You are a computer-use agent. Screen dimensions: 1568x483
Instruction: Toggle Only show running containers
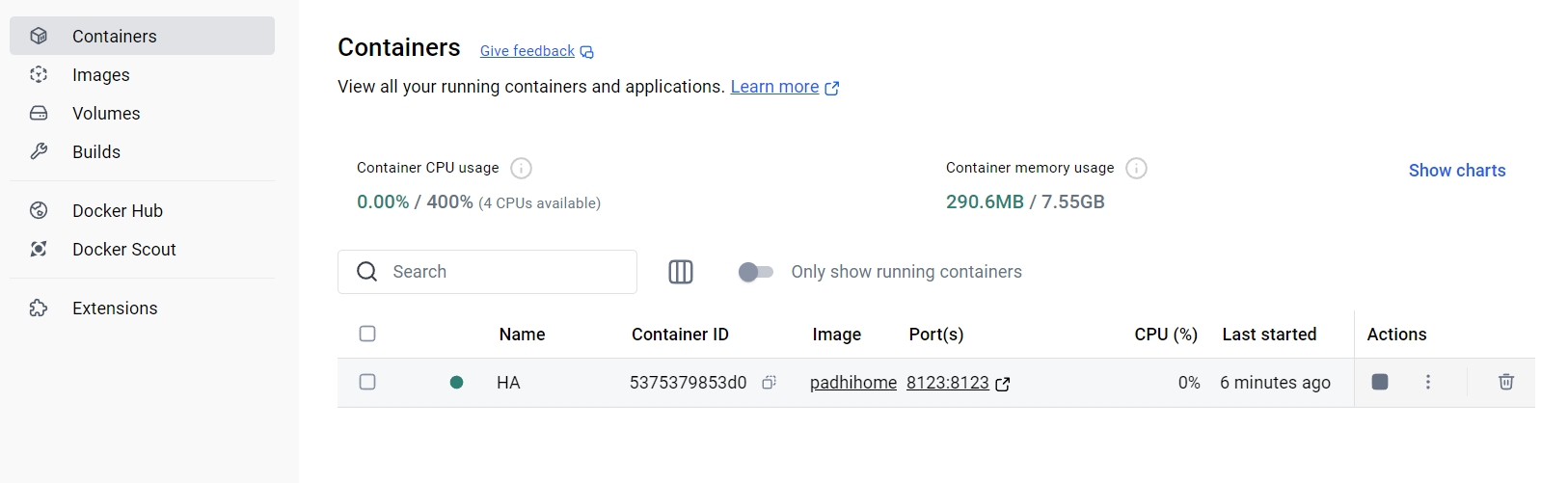756,272
